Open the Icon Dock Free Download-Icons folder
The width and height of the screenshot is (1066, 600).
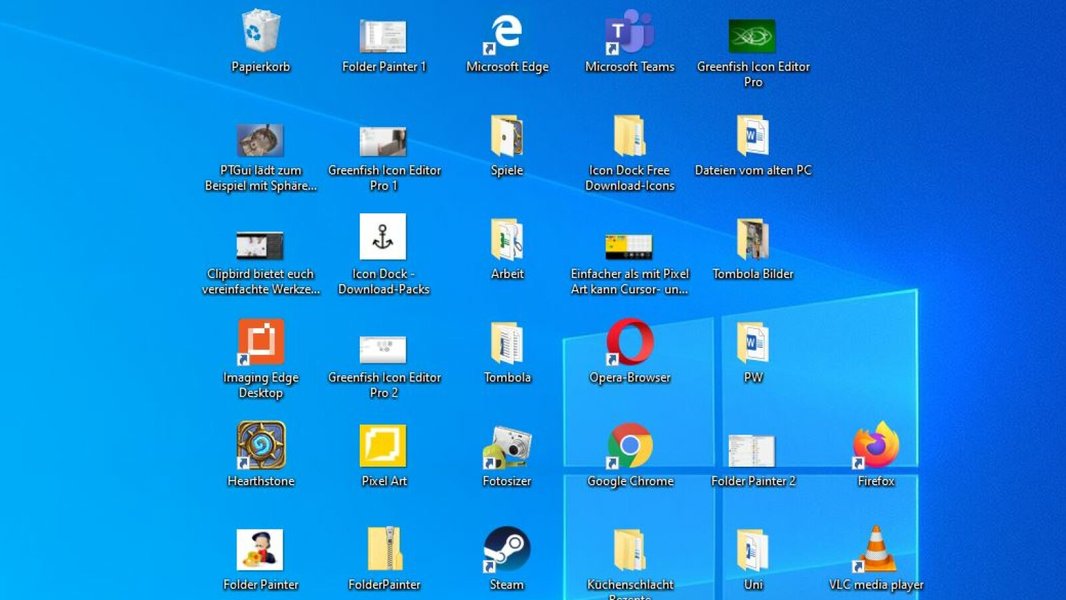pyautogui.click(x=630, y=137)
